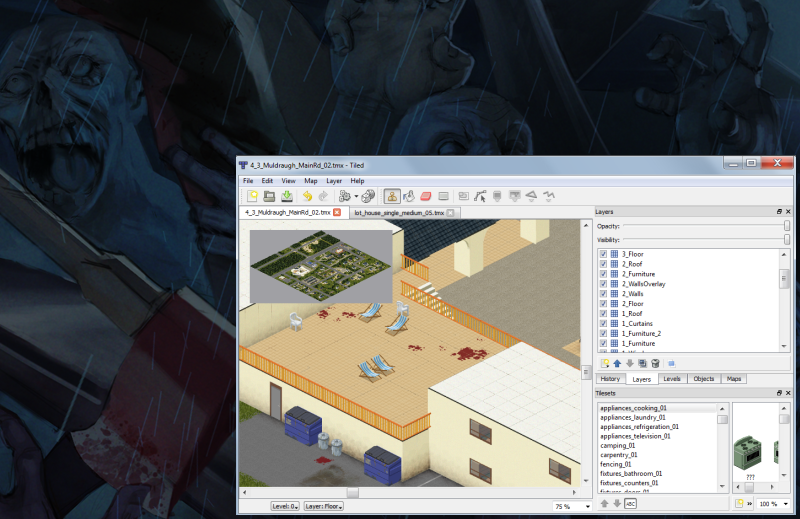800x519 pixels.
Task: Click the Opacity slider handle
Action: [x=787, y=226]
